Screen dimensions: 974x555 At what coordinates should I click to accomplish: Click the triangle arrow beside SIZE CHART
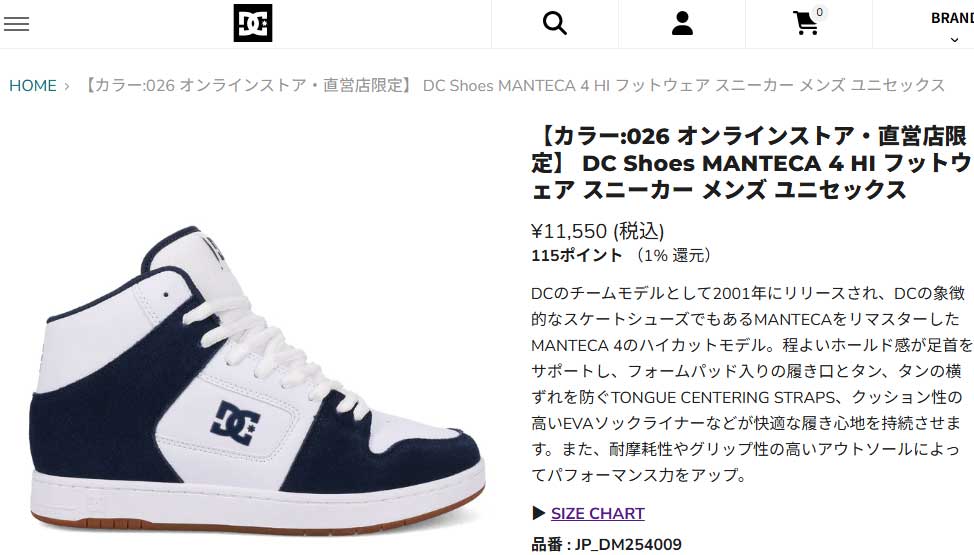coord(539,513)
